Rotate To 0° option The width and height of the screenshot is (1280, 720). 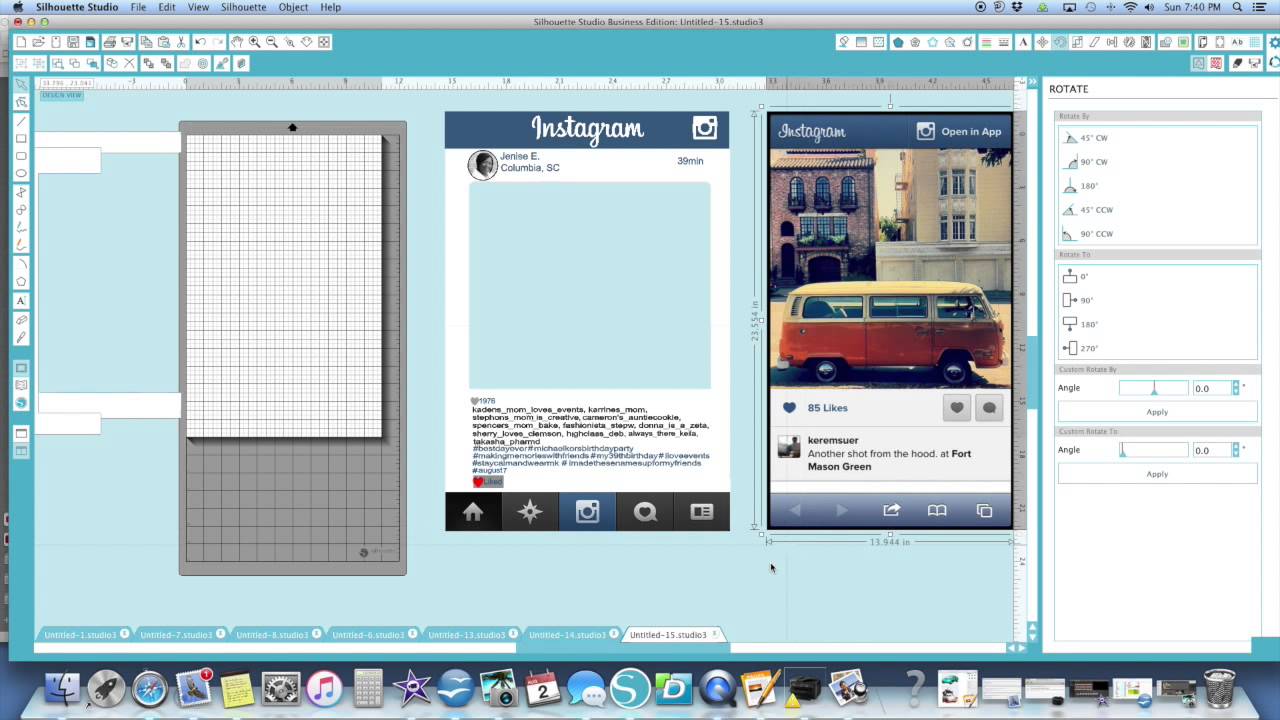click(x=1076, y=276)
